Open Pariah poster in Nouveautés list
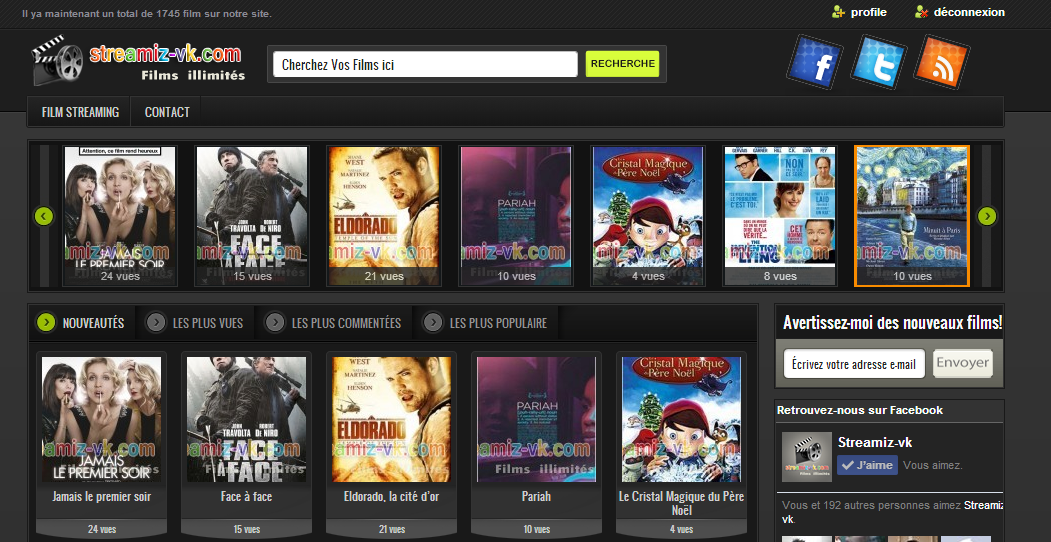This screenshot has height=542, width=1051. [536, 419]
